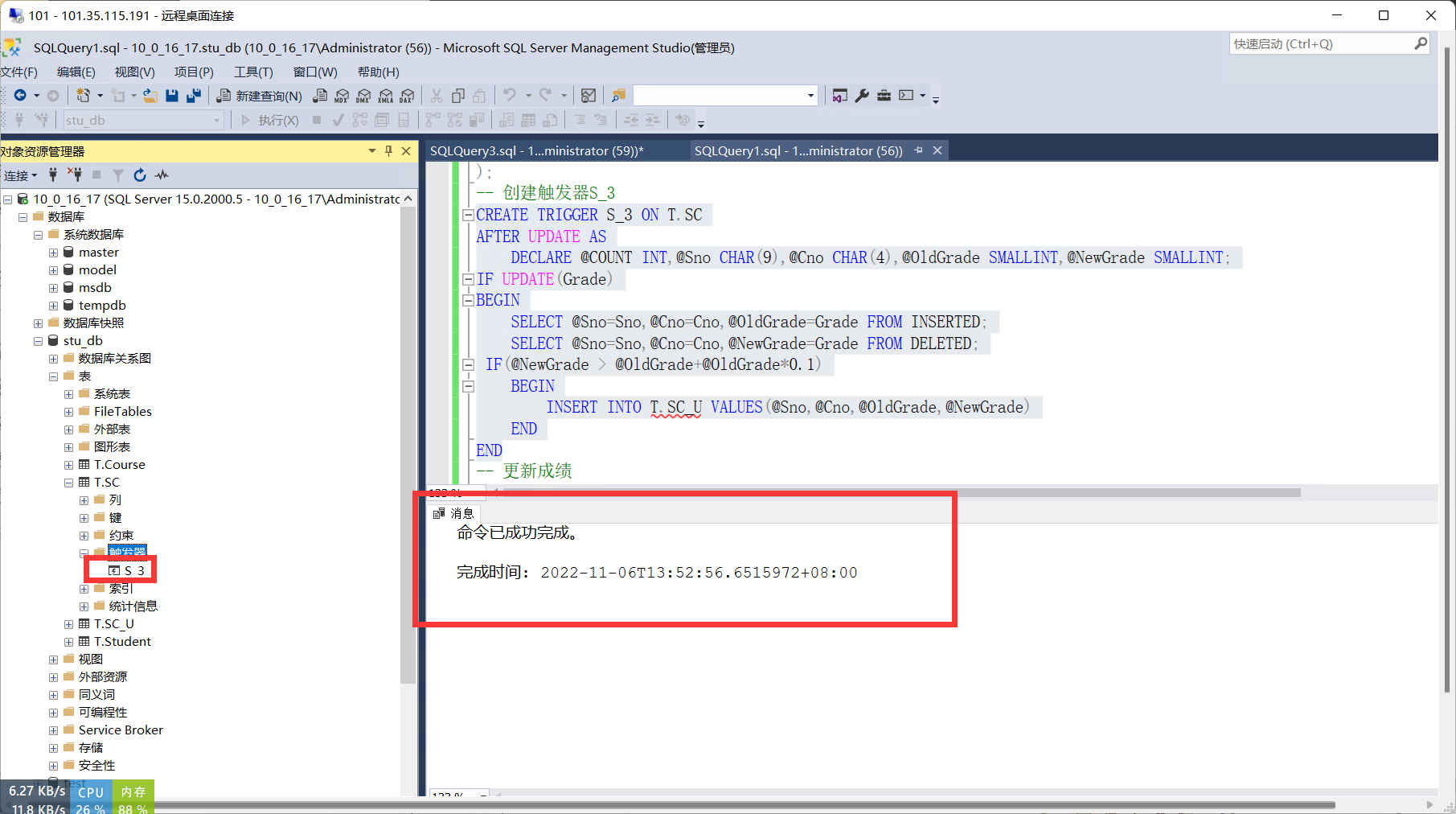This screenshot has height=814, width=1456.
Task: Open the File (文件) menu
Action: (x=18, y=72)
